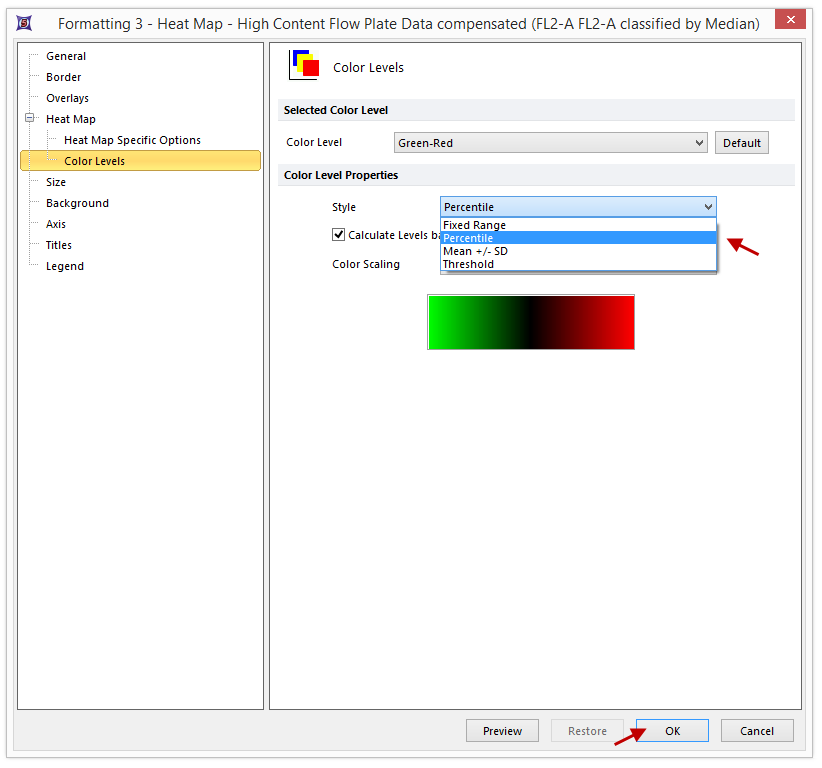Reset color level with Default button
Image resolution: width=822 pixels, height=768 pixels.
coord(741,143)
